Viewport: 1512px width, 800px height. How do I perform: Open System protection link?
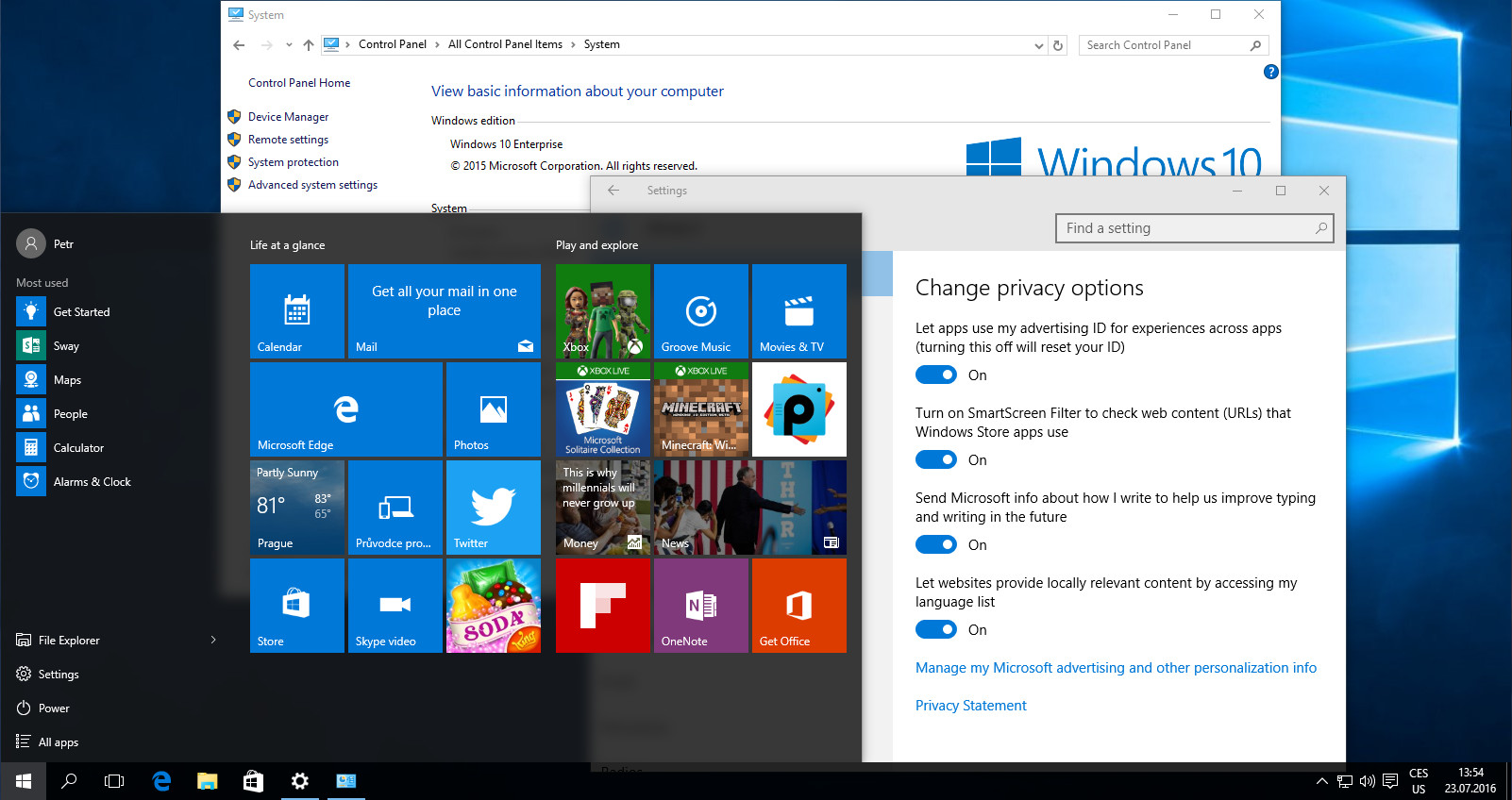pyautogui.click(x=293, y=162)
